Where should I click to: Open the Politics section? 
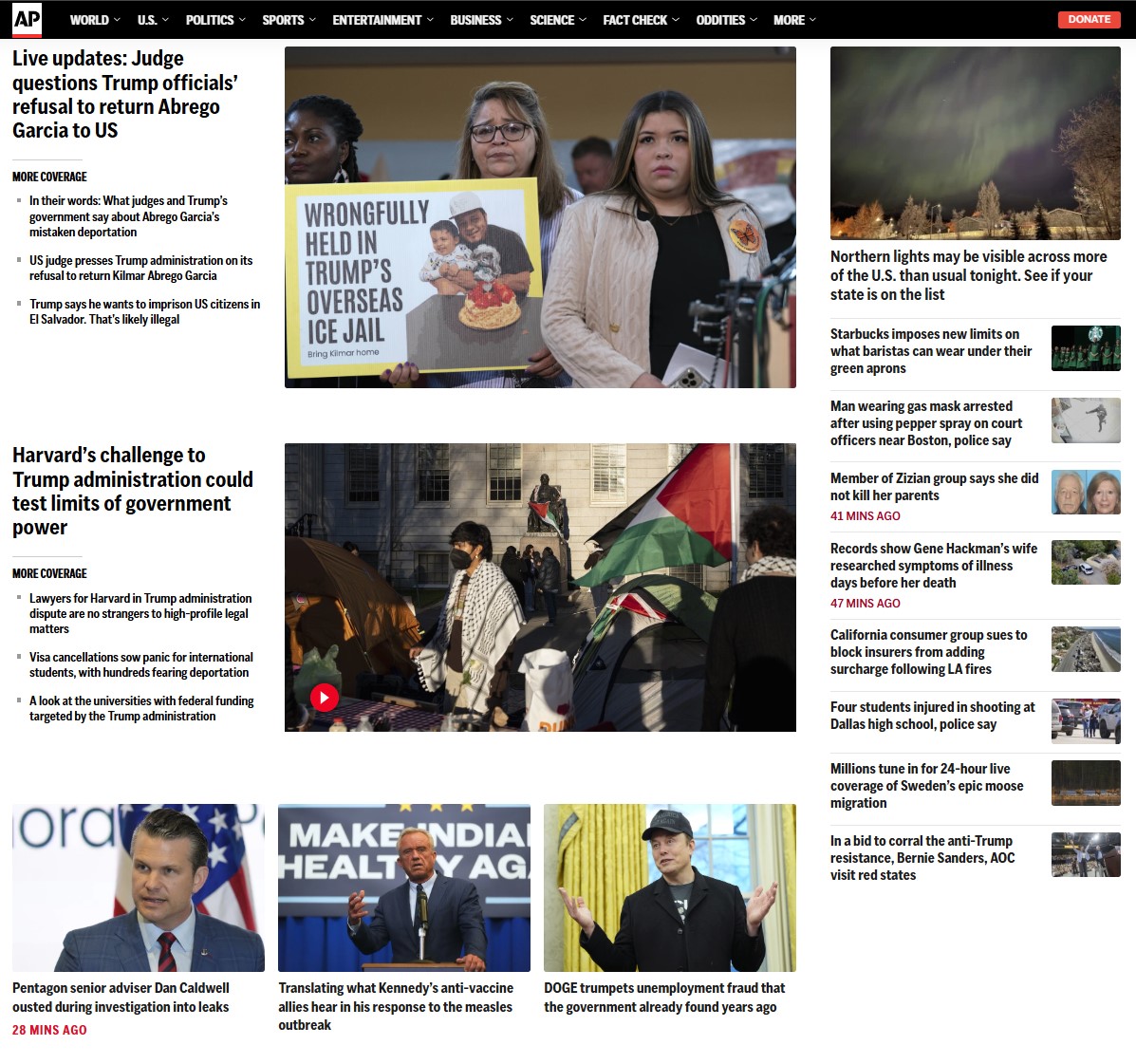coord(210,20)
